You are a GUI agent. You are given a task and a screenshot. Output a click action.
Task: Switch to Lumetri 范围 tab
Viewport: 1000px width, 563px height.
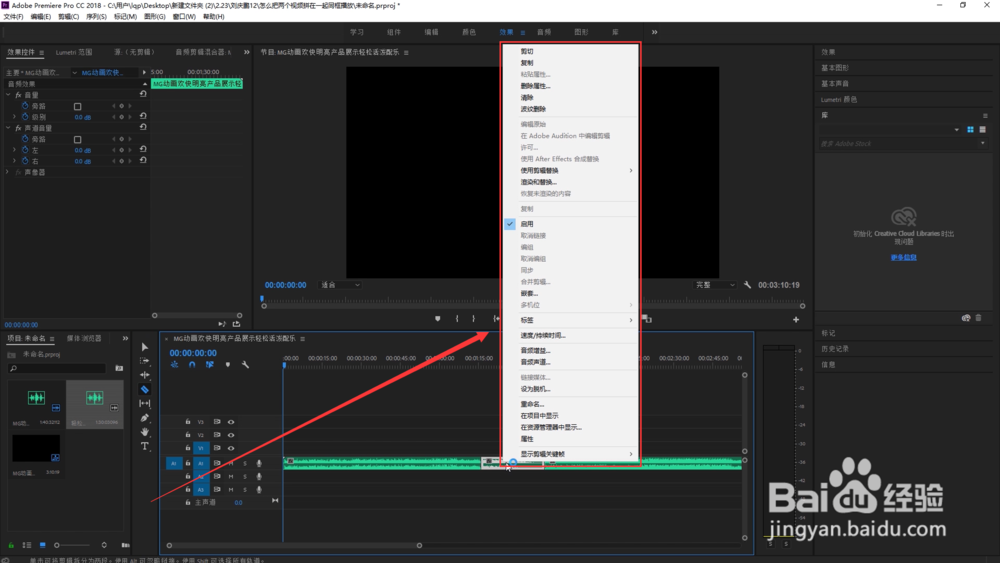(x=74, y=52)
